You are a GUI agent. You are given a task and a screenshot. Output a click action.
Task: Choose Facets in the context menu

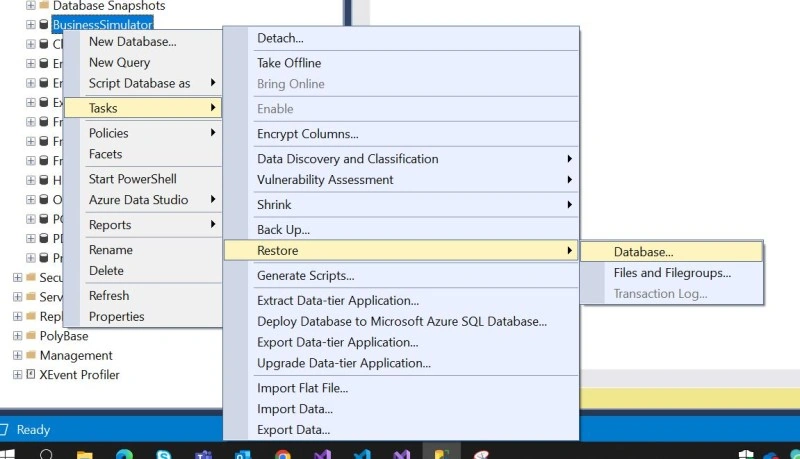[x=143, y=154]
